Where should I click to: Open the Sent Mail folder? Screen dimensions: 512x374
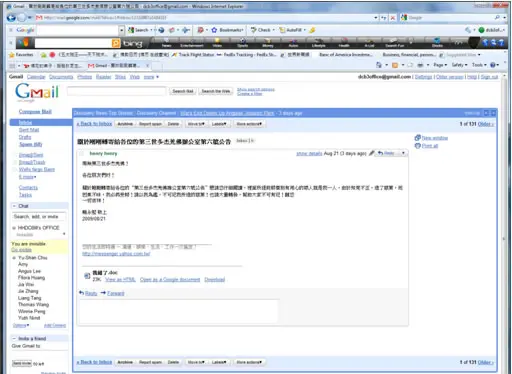[x=29, y=130]
